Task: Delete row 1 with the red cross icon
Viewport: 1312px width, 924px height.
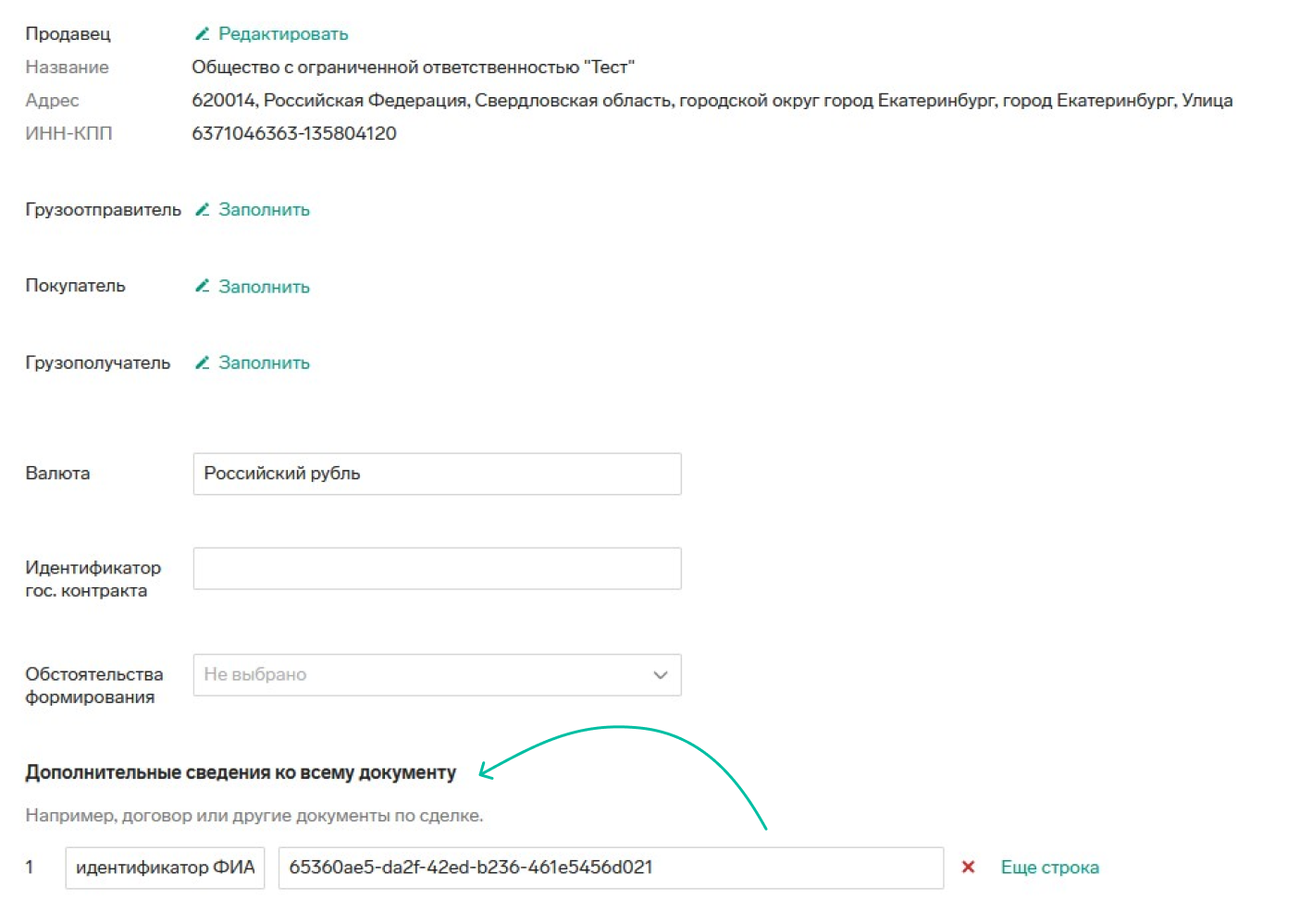Action: pos(968,868)
